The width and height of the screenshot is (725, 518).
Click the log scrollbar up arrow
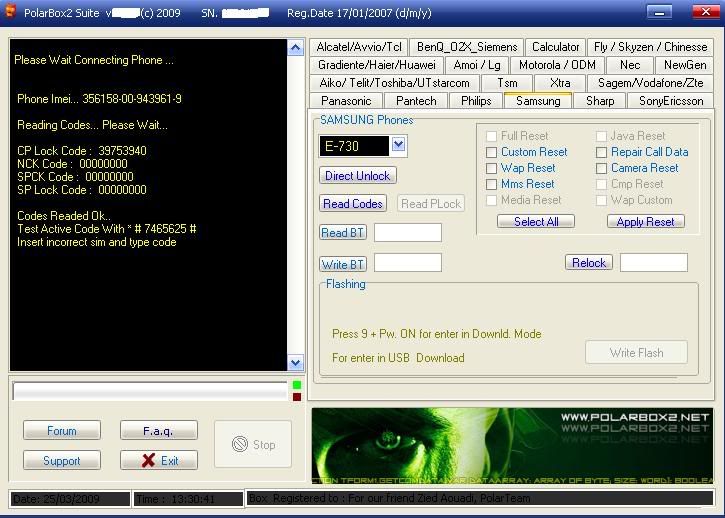(x=295, y=47)
